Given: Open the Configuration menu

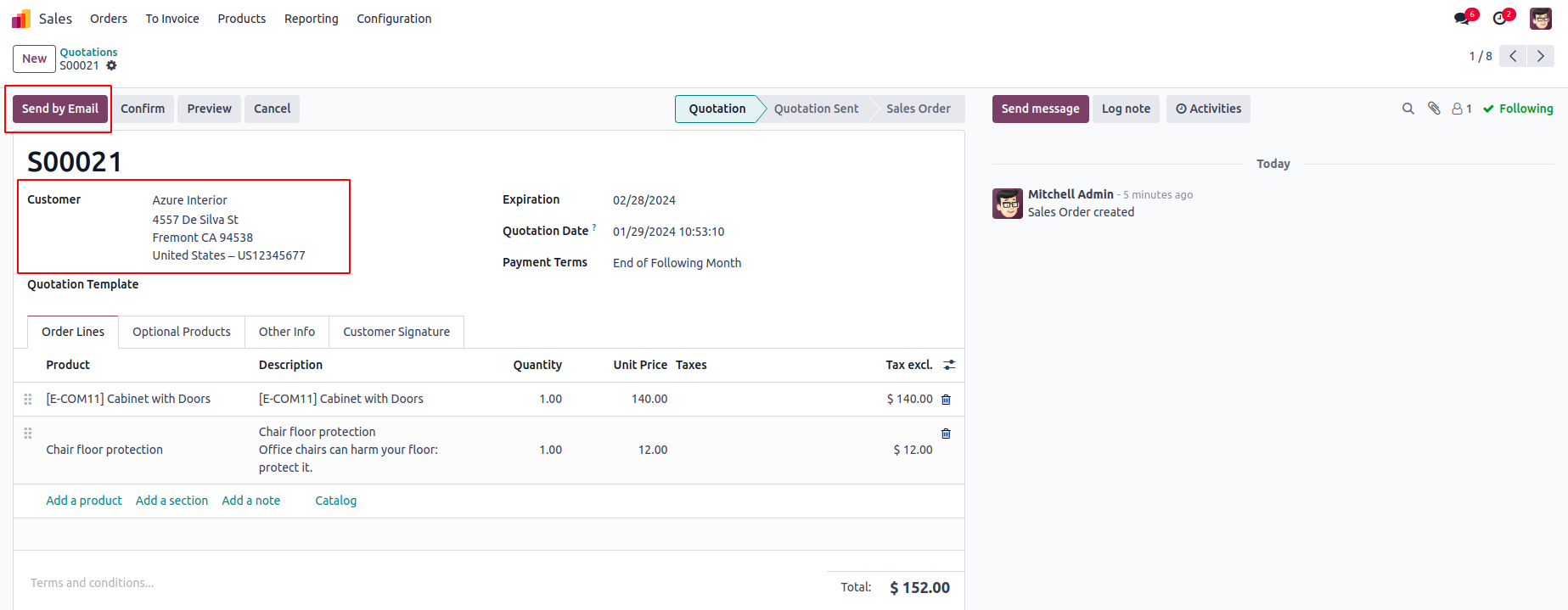Looking at the screenshot, I should (x=394, y=19).
